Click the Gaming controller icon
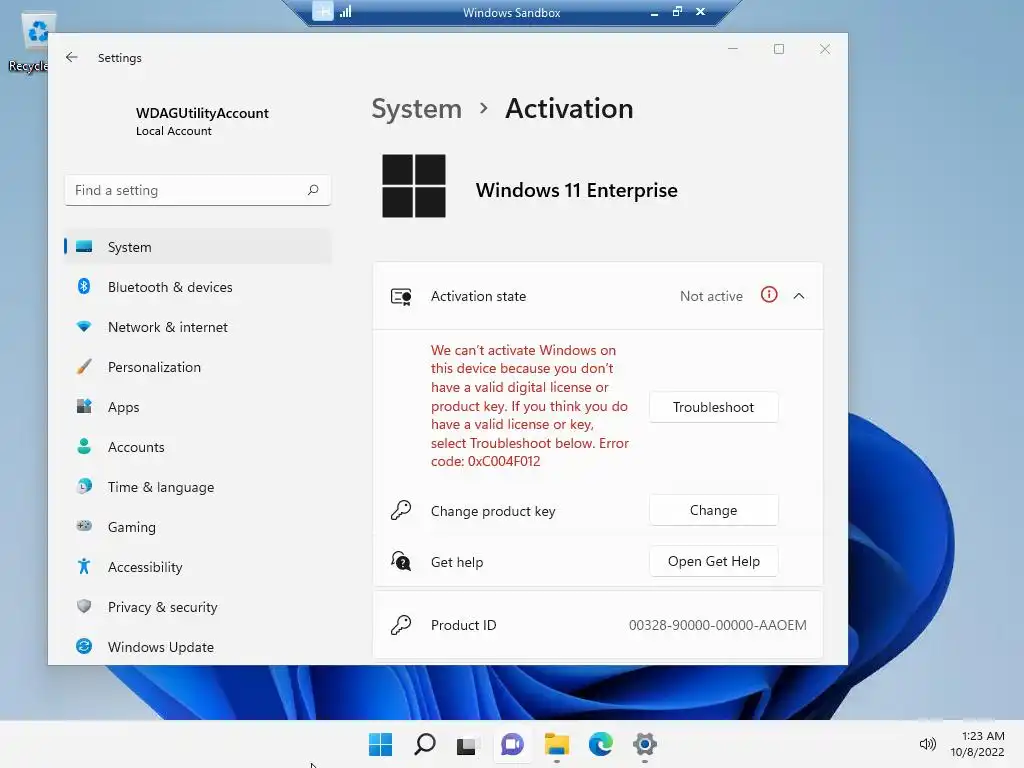 pyautogui.click(x=84, y=525)
